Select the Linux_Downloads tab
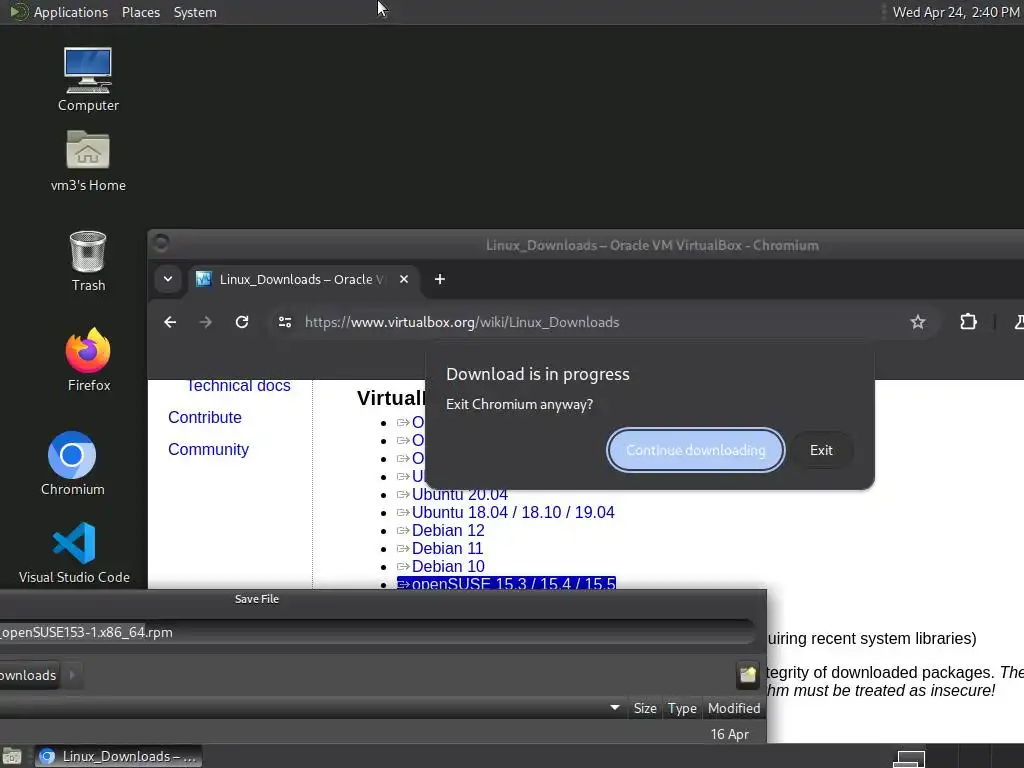The image size is (1024, 768). [304, 280]
